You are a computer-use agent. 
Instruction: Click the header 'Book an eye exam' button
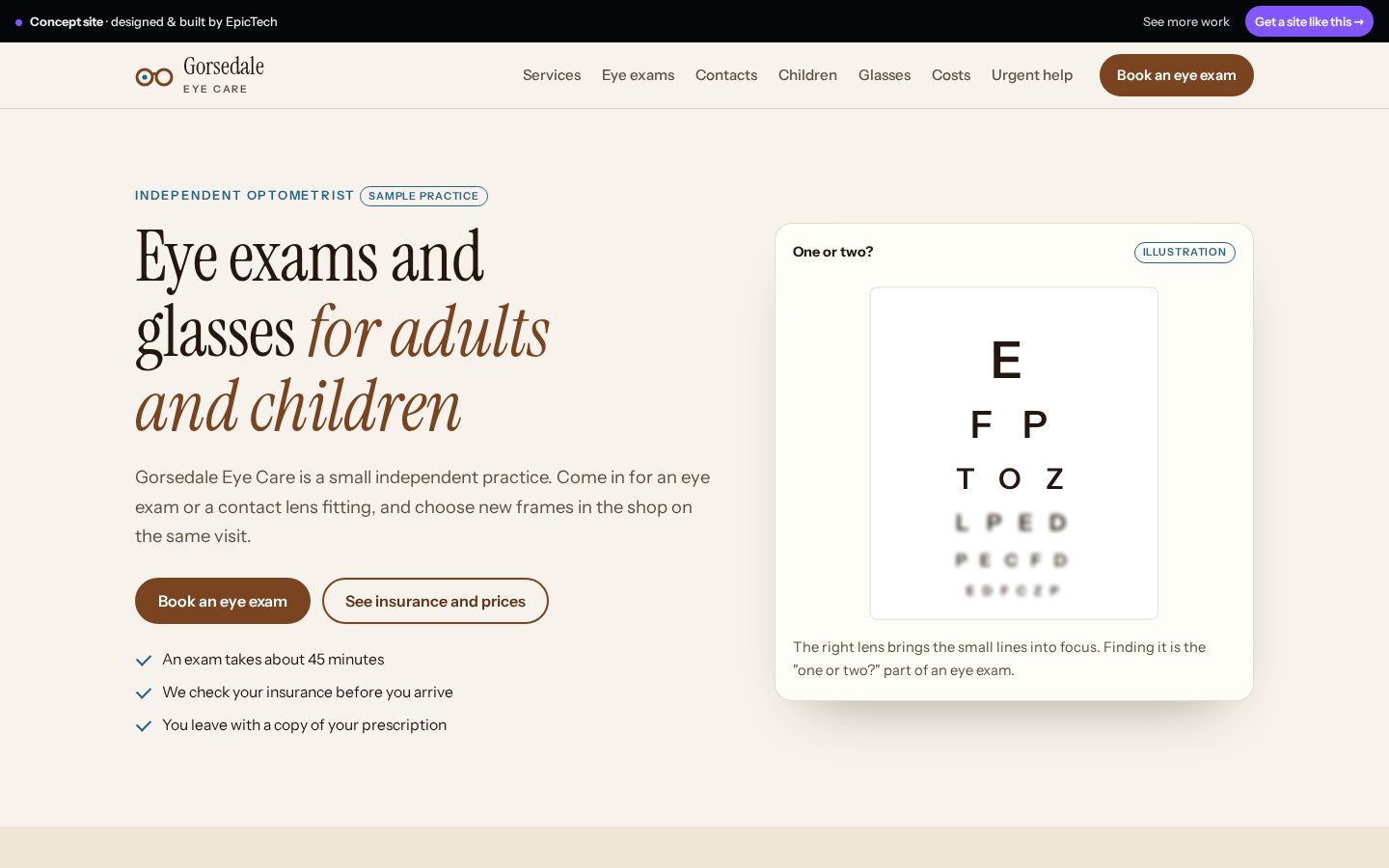[1177, 75]
